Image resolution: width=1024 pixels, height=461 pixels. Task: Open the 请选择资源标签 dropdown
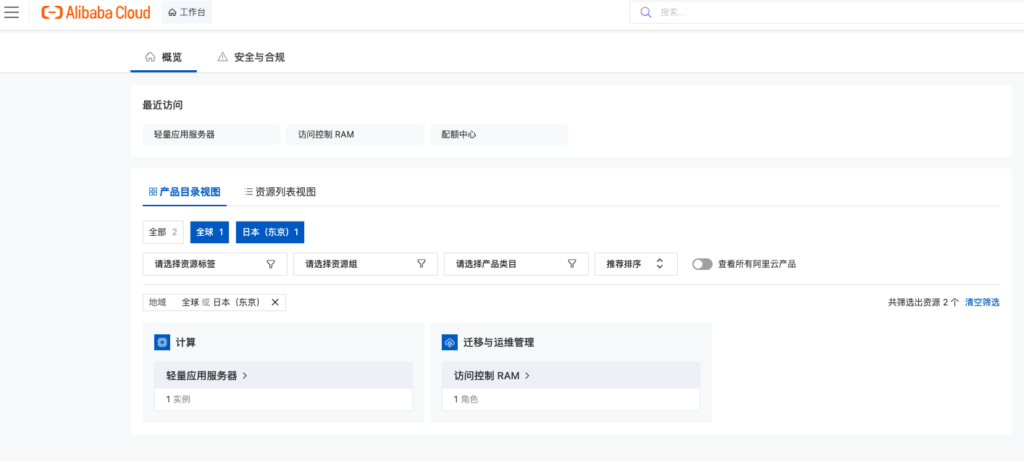214,264
